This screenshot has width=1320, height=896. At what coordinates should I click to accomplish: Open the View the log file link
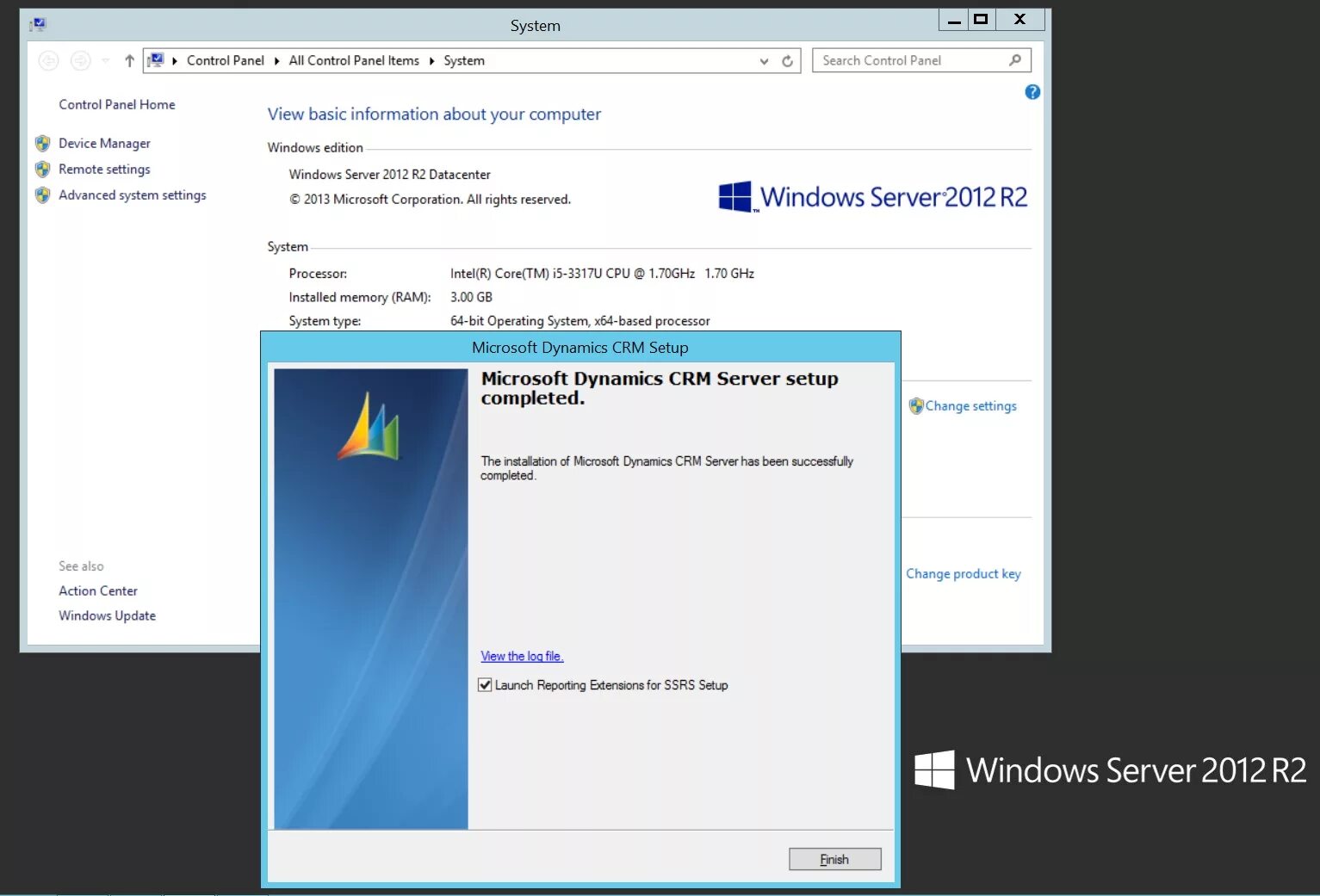[x=522, y=656]
